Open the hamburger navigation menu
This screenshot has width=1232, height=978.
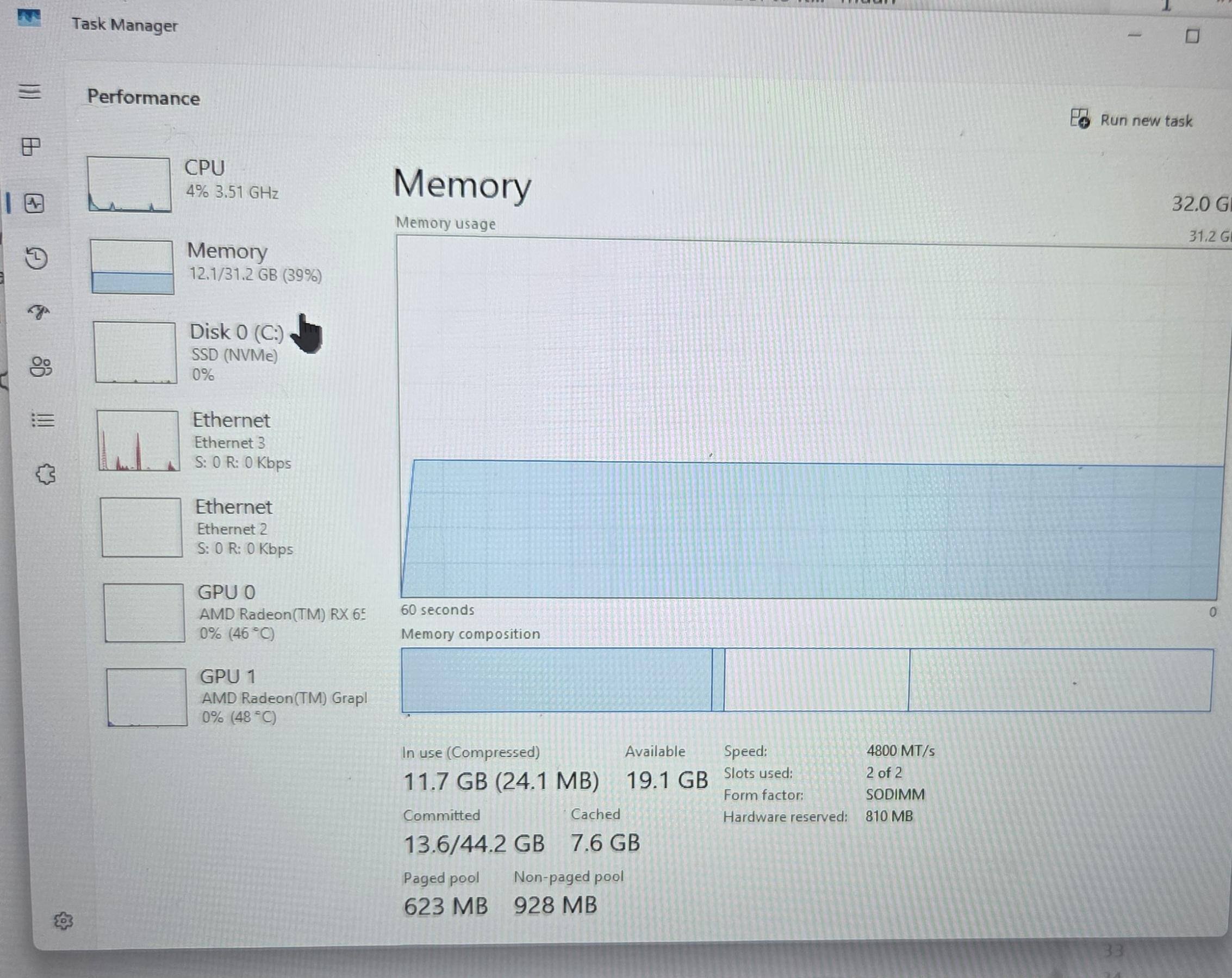coord(30,91)
